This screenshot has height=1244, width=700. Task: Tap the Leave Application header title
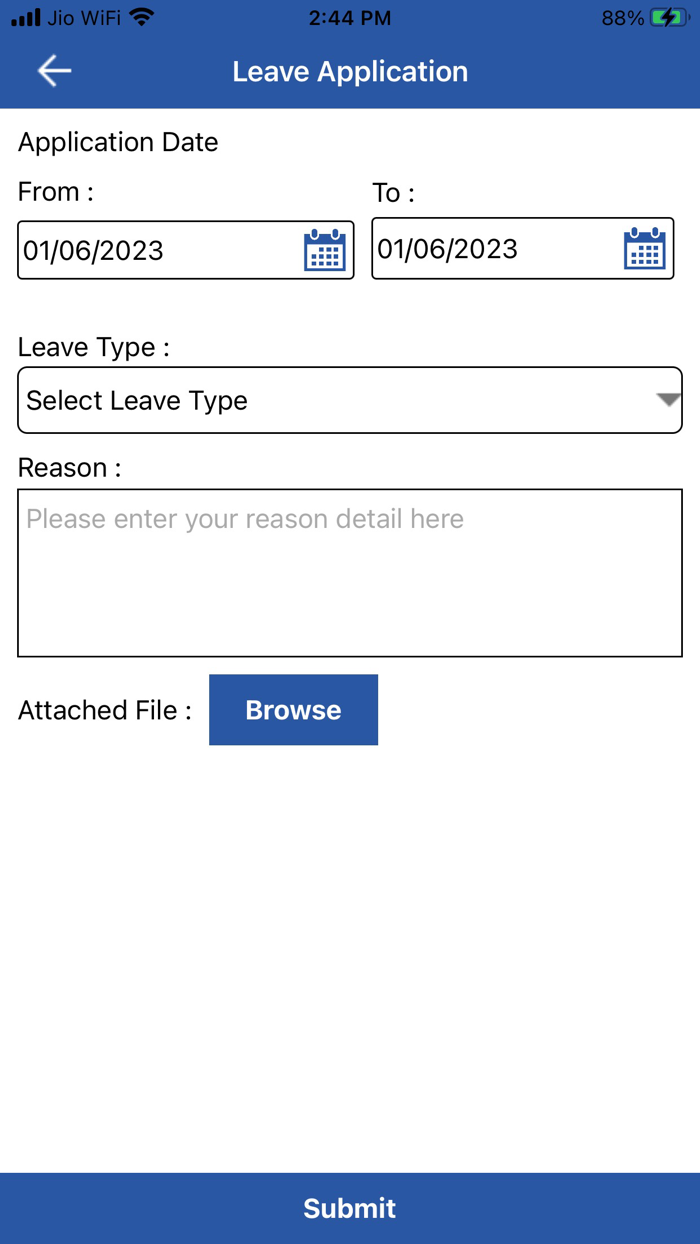pos(350,72)
